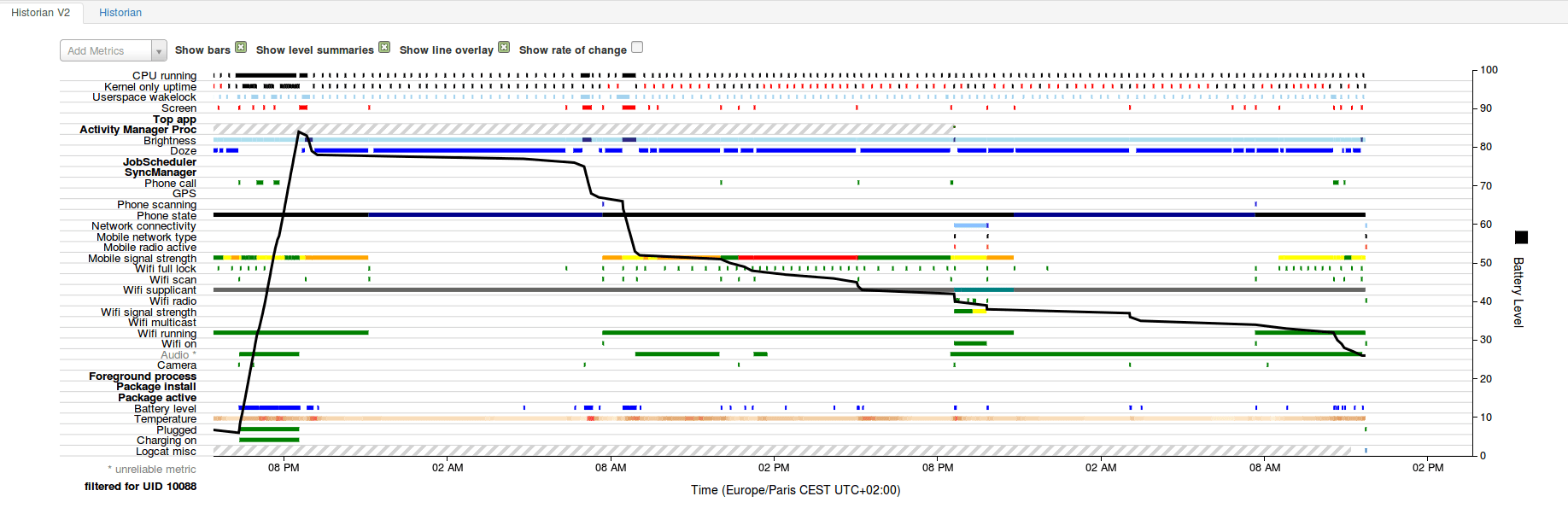This screenshot has width=1568, height=508.
Task: Open the Add Metrics dropdown
Action: pos(113,50)
